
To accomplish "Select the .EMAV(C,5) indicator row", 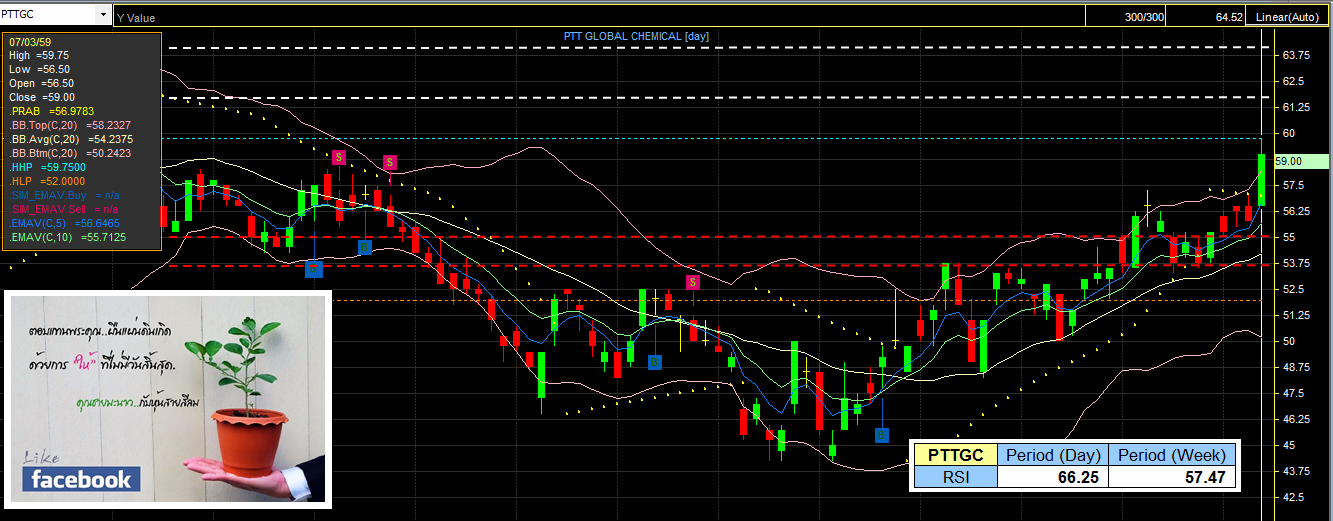I will [64, 224].
